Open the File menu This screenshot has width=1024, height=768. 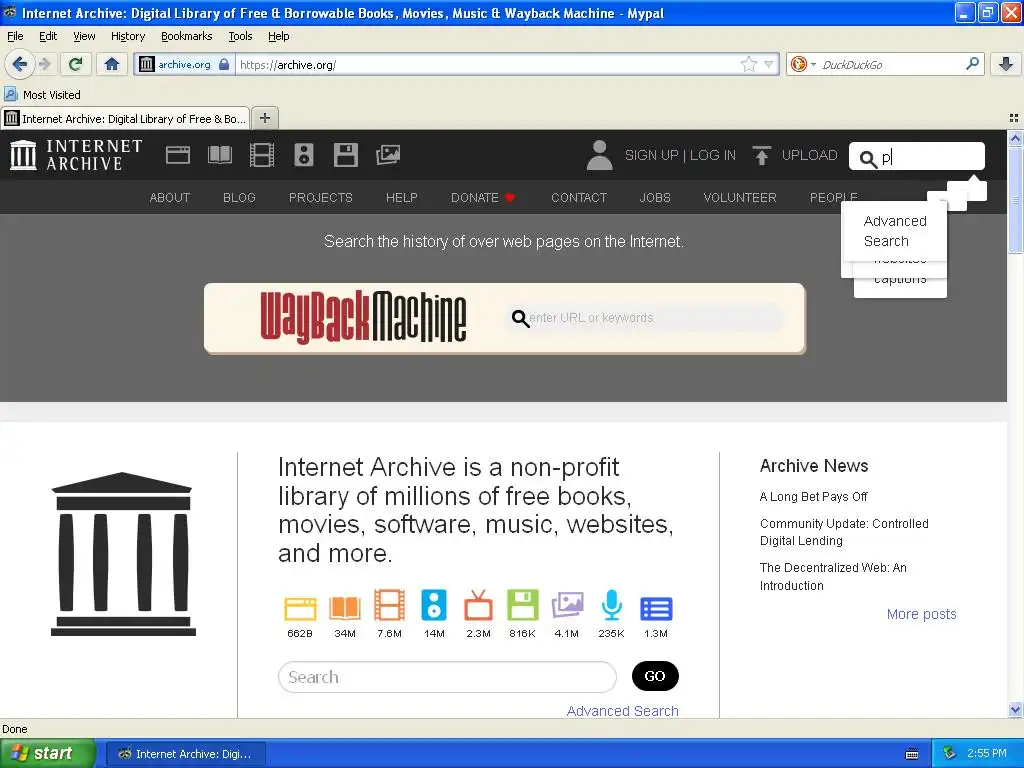pyautogui.click(x=15, y=36)
